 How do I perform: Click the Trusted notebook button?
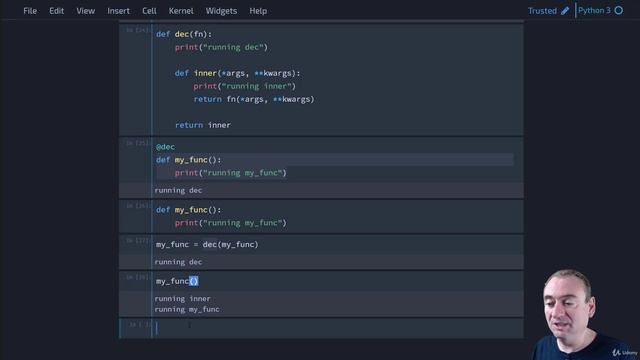pos(542,11)
